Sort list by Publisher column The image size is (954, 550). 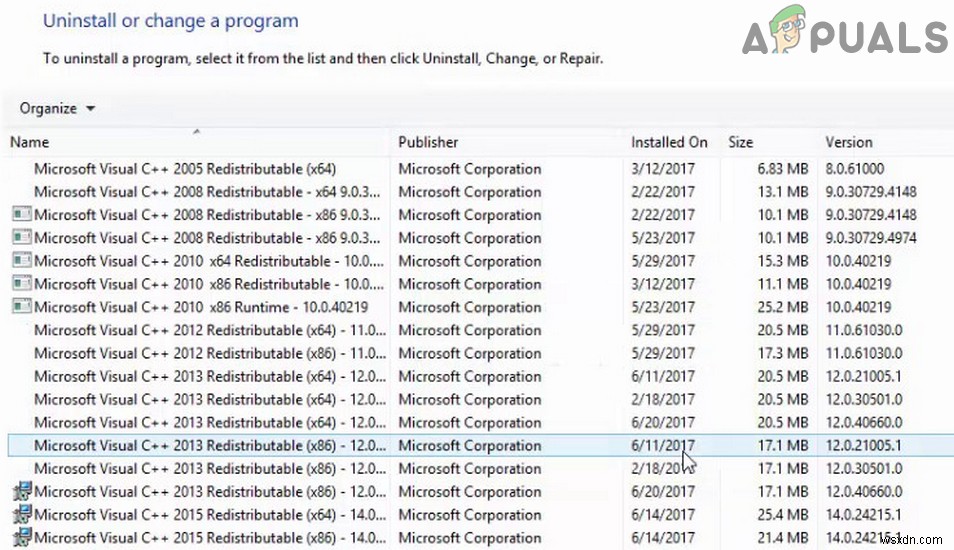pyautogui.click(x=428, y=142)
